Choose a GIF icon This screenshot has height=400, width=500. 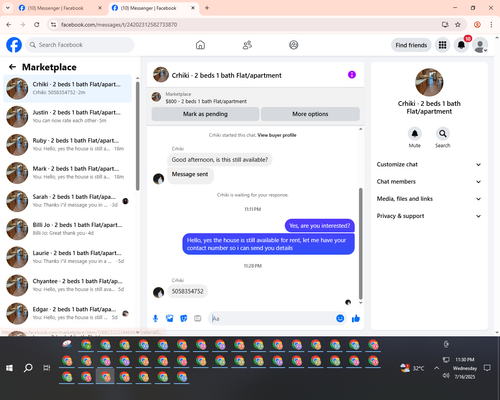(198, 318)
